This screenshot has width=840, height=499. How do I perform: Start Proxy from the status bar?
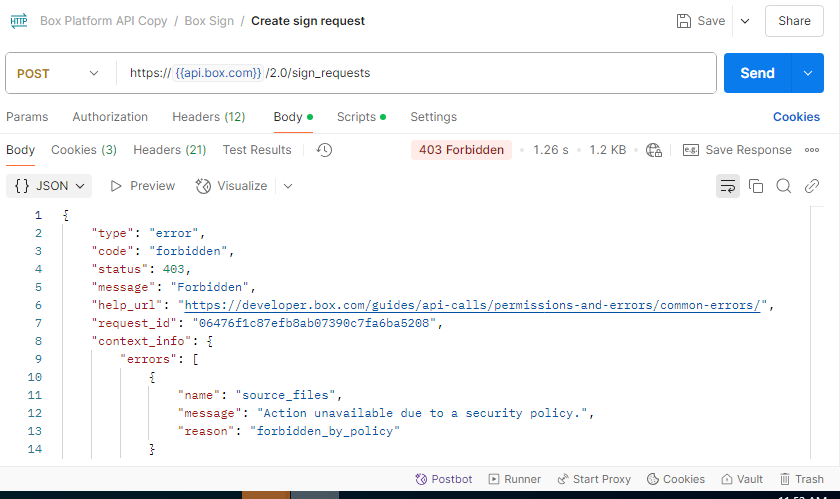click(x=594, y=479)
